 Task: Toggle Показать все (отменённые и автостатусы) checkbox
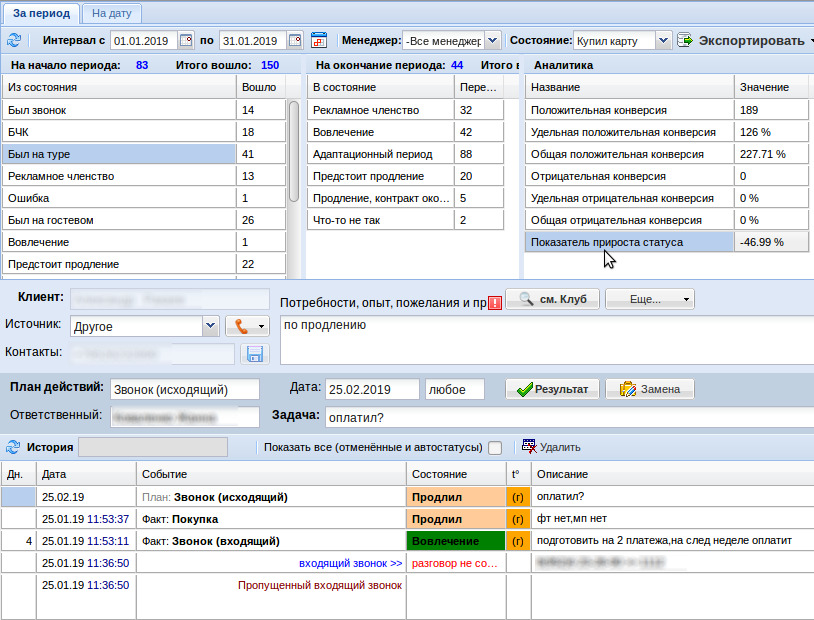[495, 448]
